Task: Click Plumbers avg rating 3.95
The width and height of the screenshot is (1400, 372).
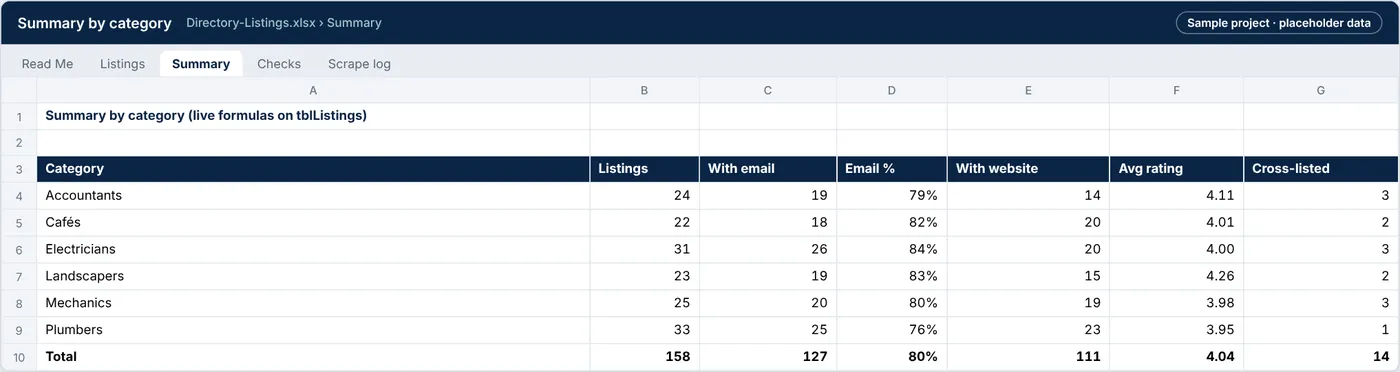Action: coord(1176,330)
